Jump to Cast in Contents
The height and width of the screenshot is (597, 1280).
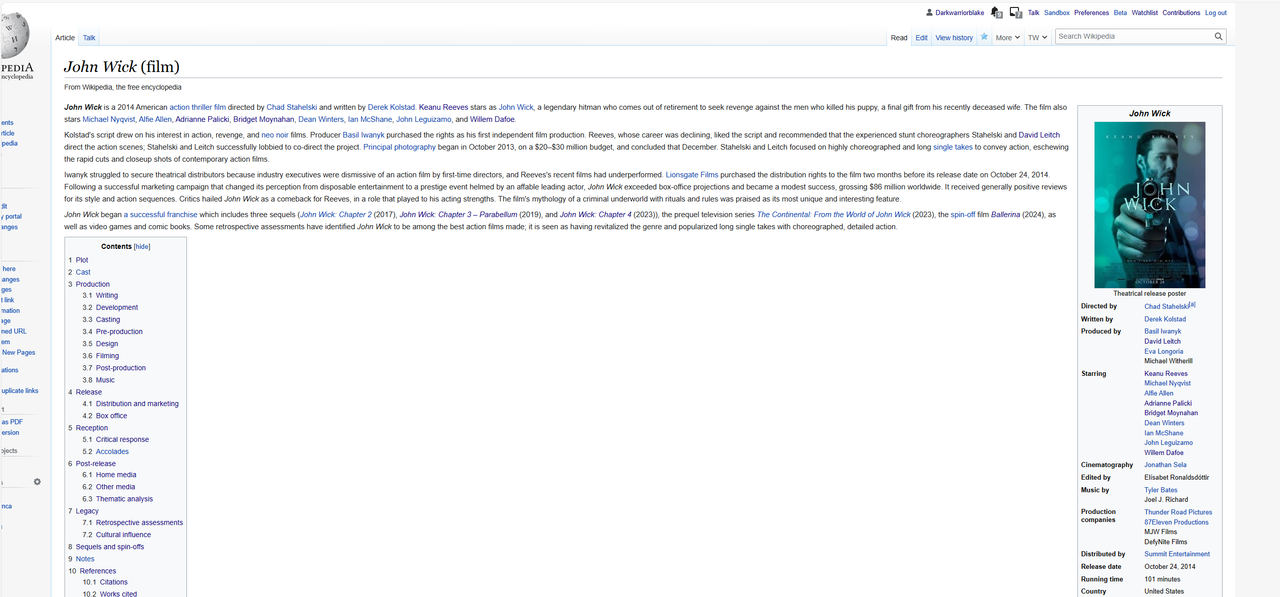coord(83,272)
